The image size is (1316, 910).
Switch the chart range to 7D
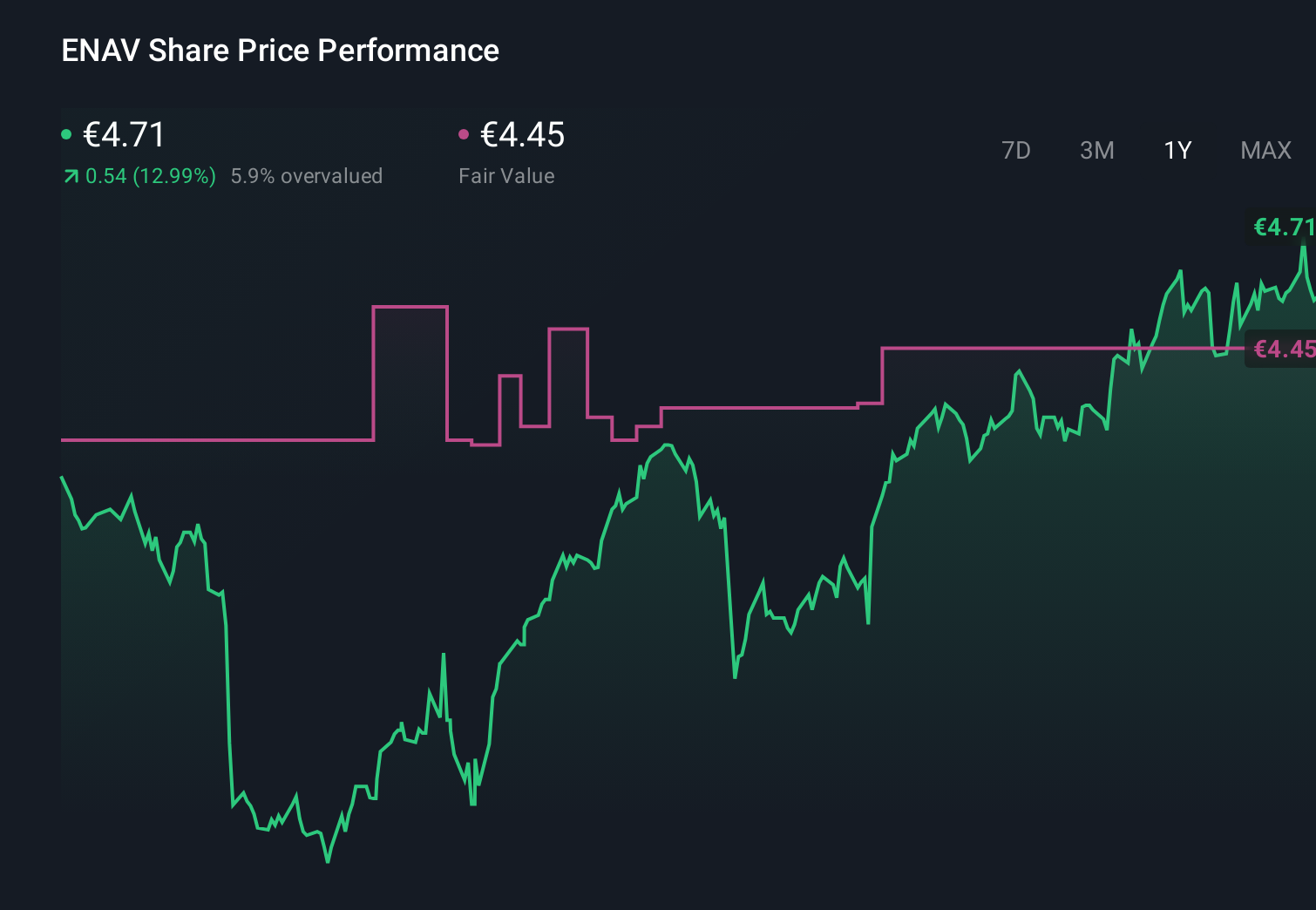(x=1016, y=150)
